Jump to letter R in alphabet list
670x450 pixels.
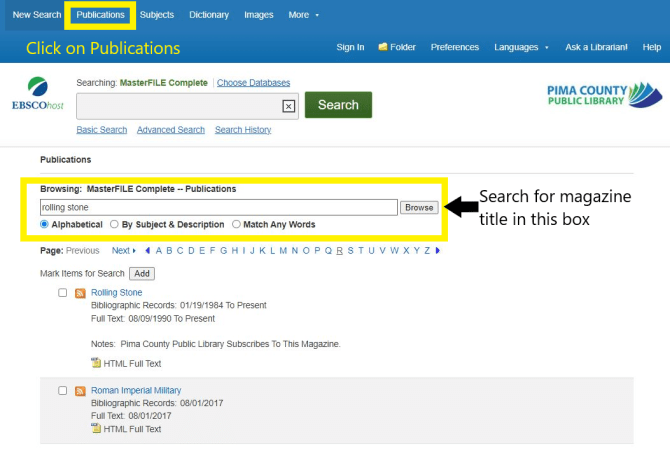click(339, 250)
